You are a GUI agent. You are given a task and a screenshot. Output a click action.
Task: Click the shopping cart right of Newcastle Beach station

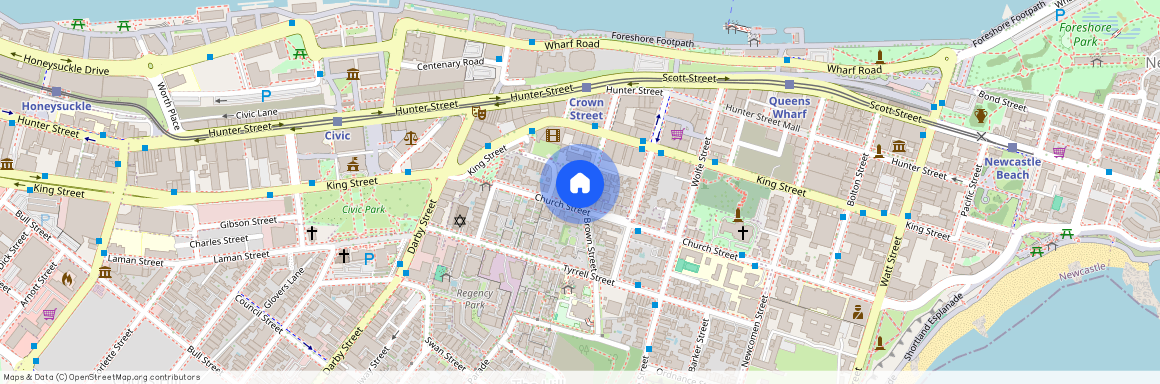pyautogui.click(x=1059, y=152)
